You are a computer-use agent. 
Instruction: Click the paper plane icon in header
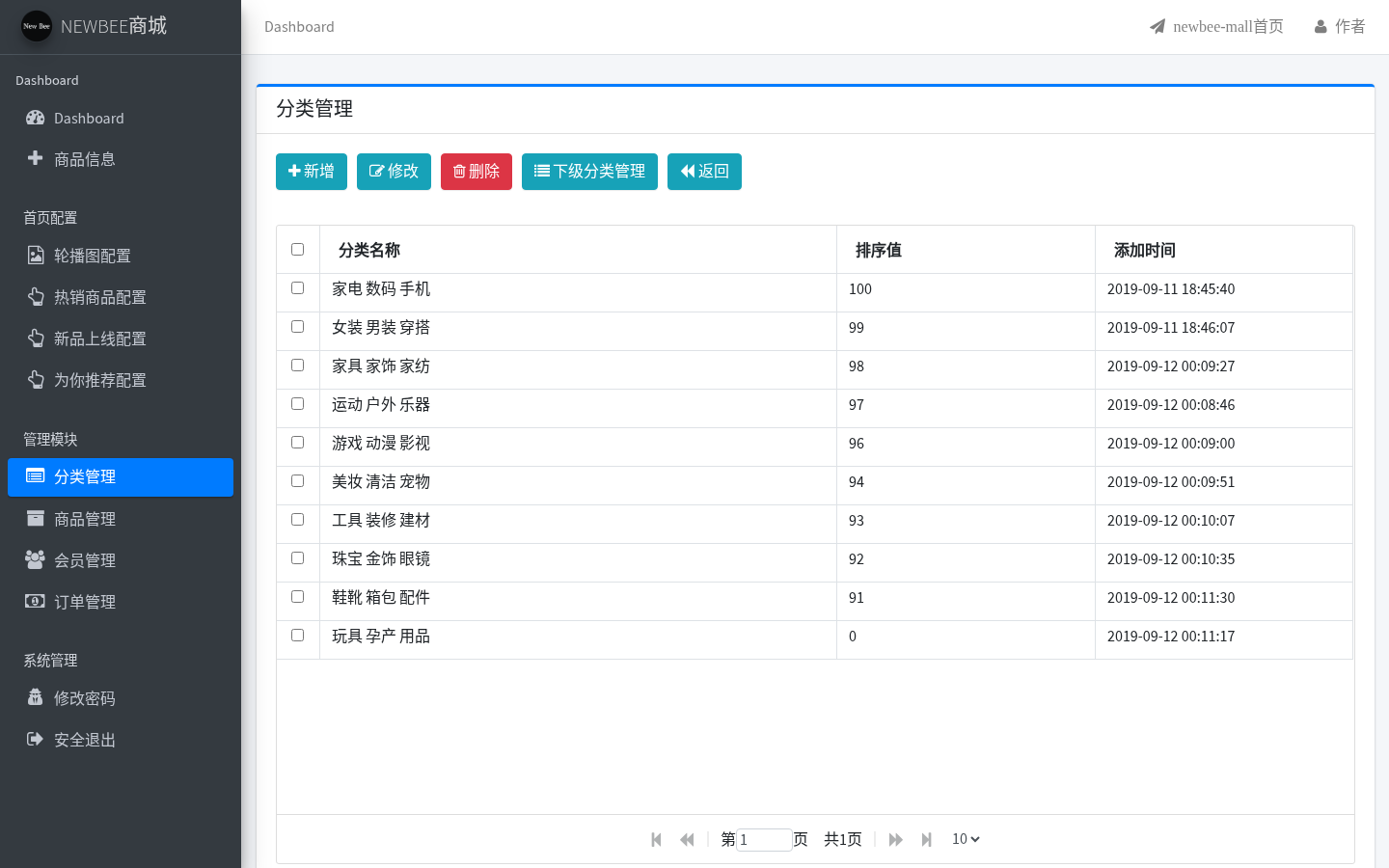click(x=1157, y=27)
